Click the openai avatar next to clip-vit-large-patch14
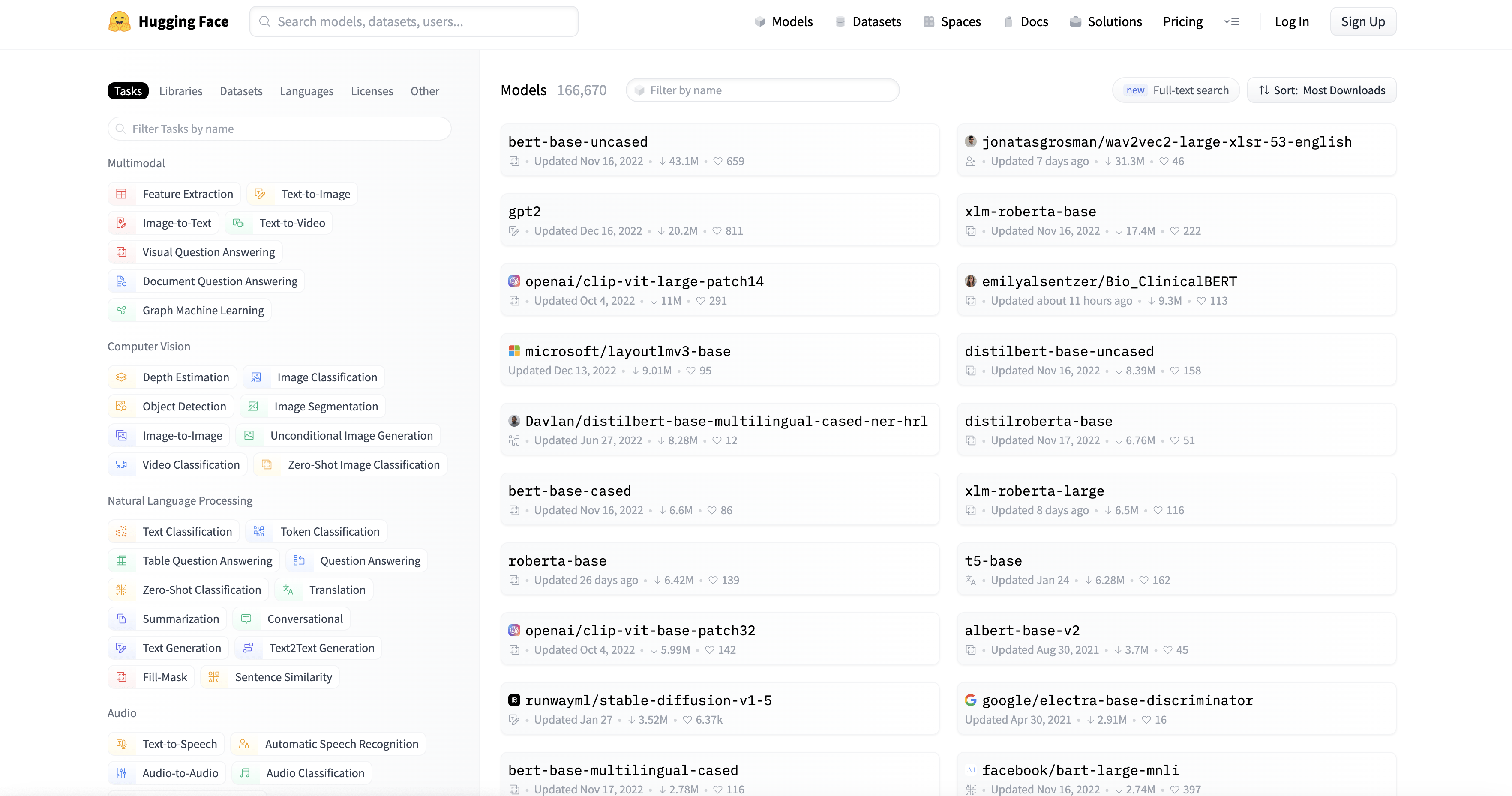This screenshot has width=1512, height=796. coord(514,281)
